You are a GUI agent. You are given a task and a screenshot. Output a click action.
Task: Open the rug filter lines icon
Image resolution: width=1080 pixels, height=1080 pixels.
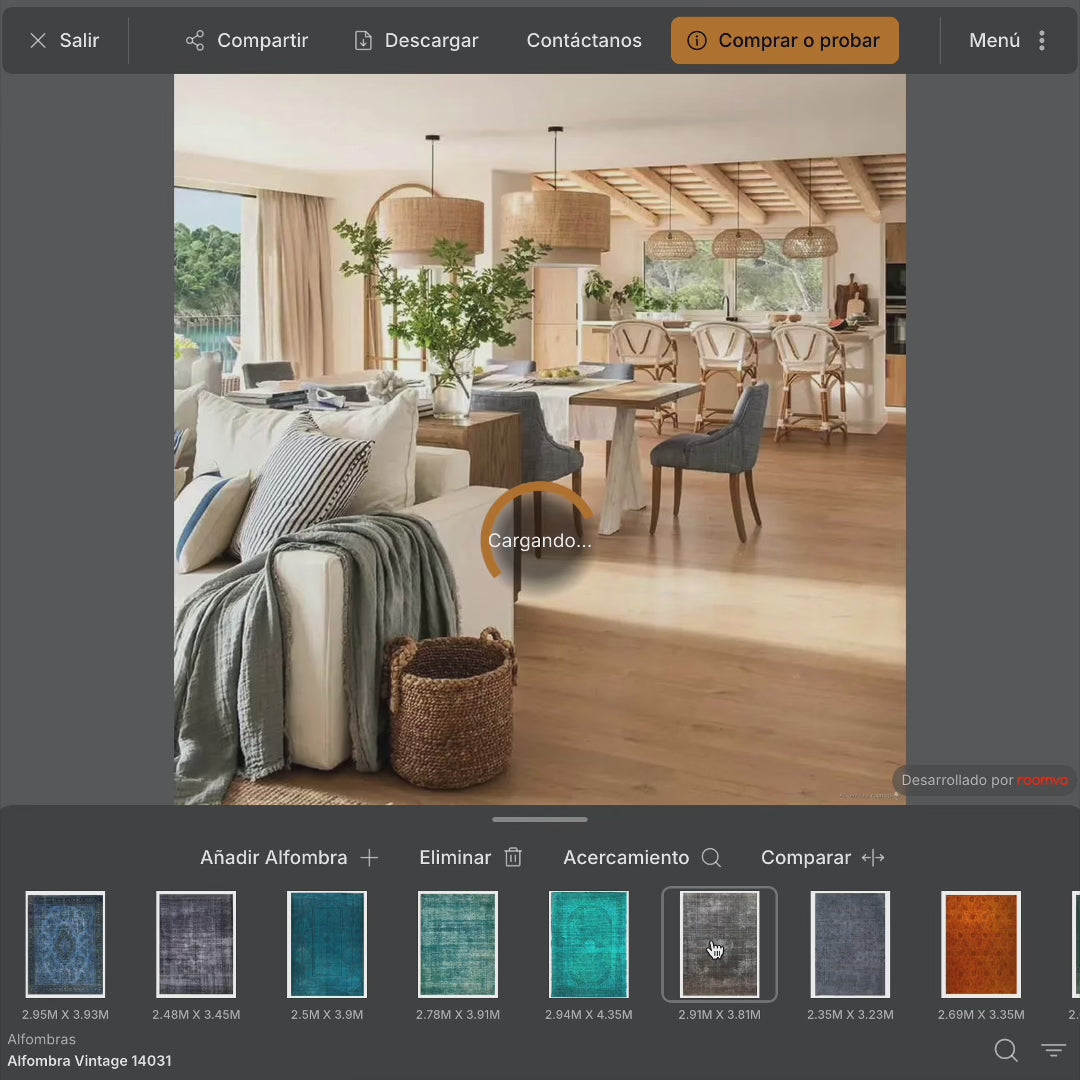[x=1052, y=1050]
